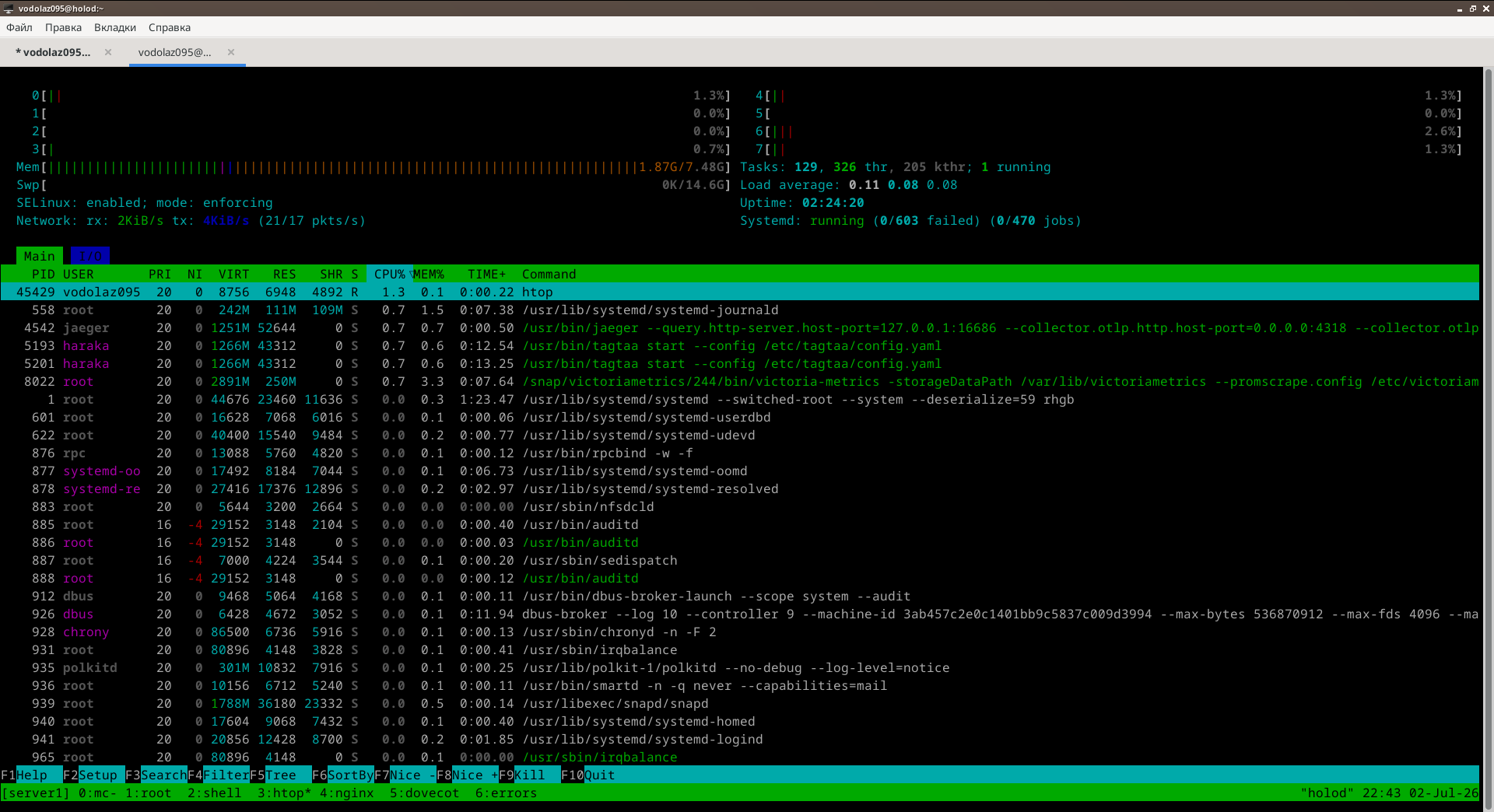The image size is (1494, 812).
Task: Switch to tmux window 5:dovecot
Action: [x=425, y=793]
